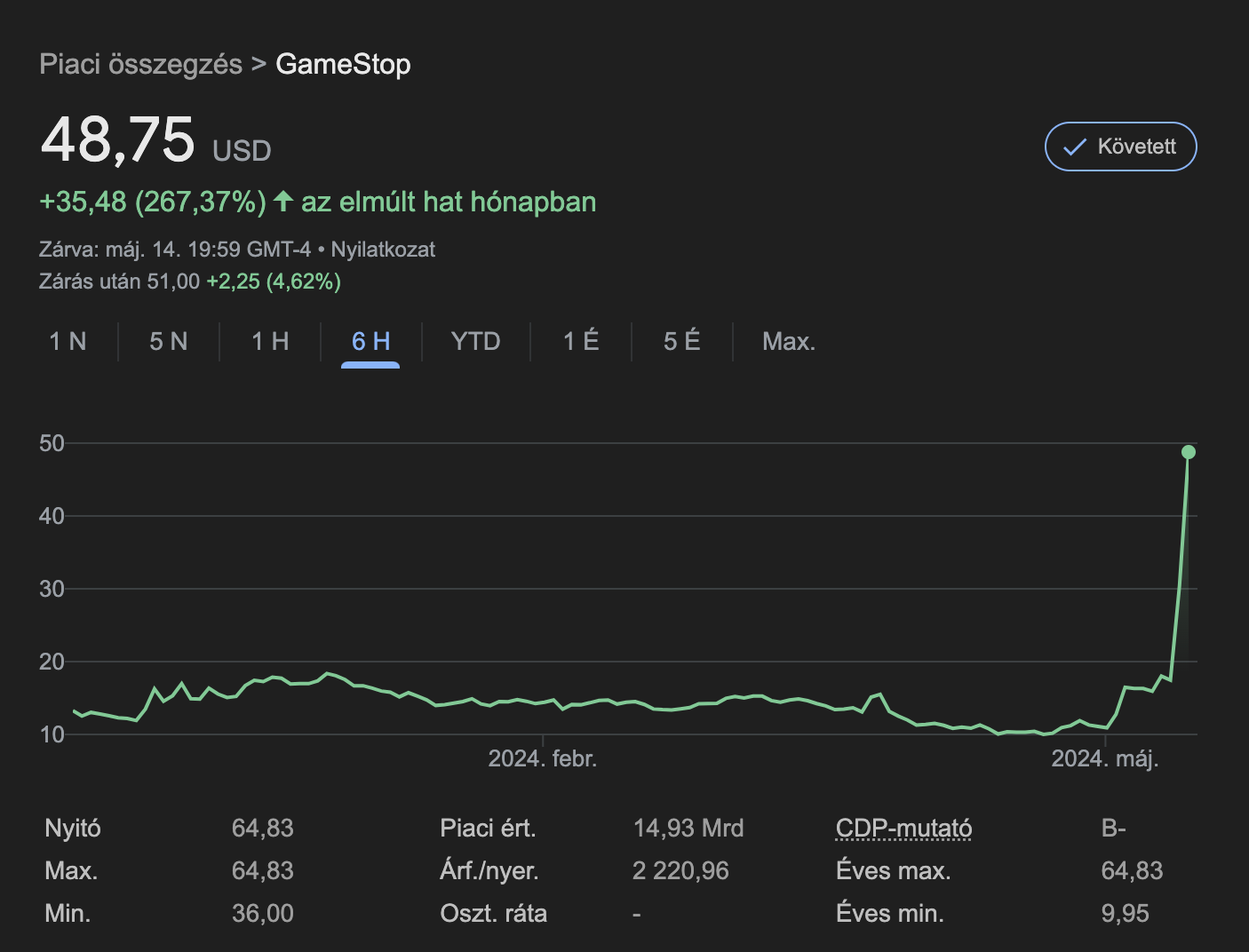Click the USD currency label

click(x=242, y=151)
